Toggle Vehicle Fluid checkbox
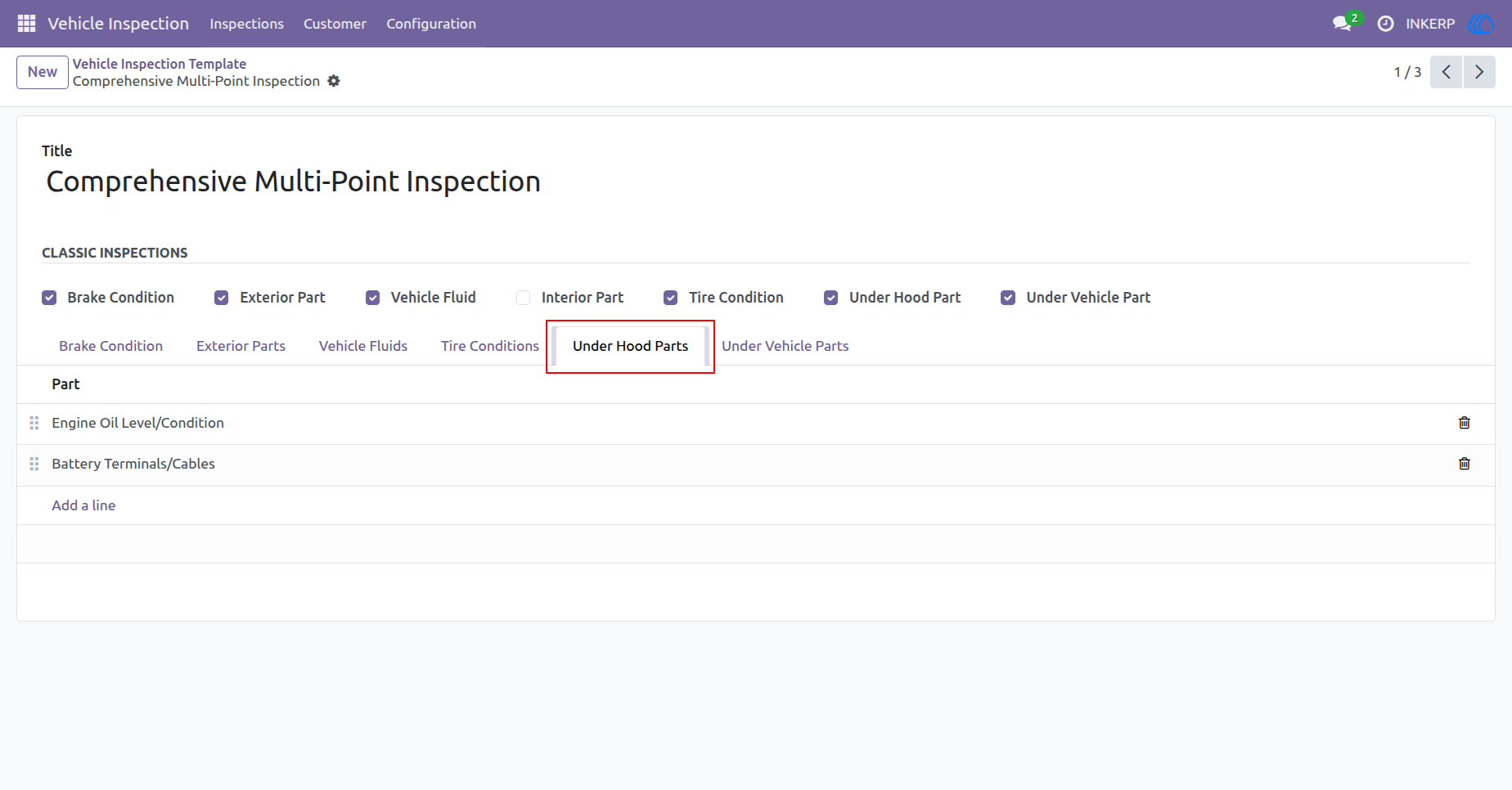 [372, 298]
